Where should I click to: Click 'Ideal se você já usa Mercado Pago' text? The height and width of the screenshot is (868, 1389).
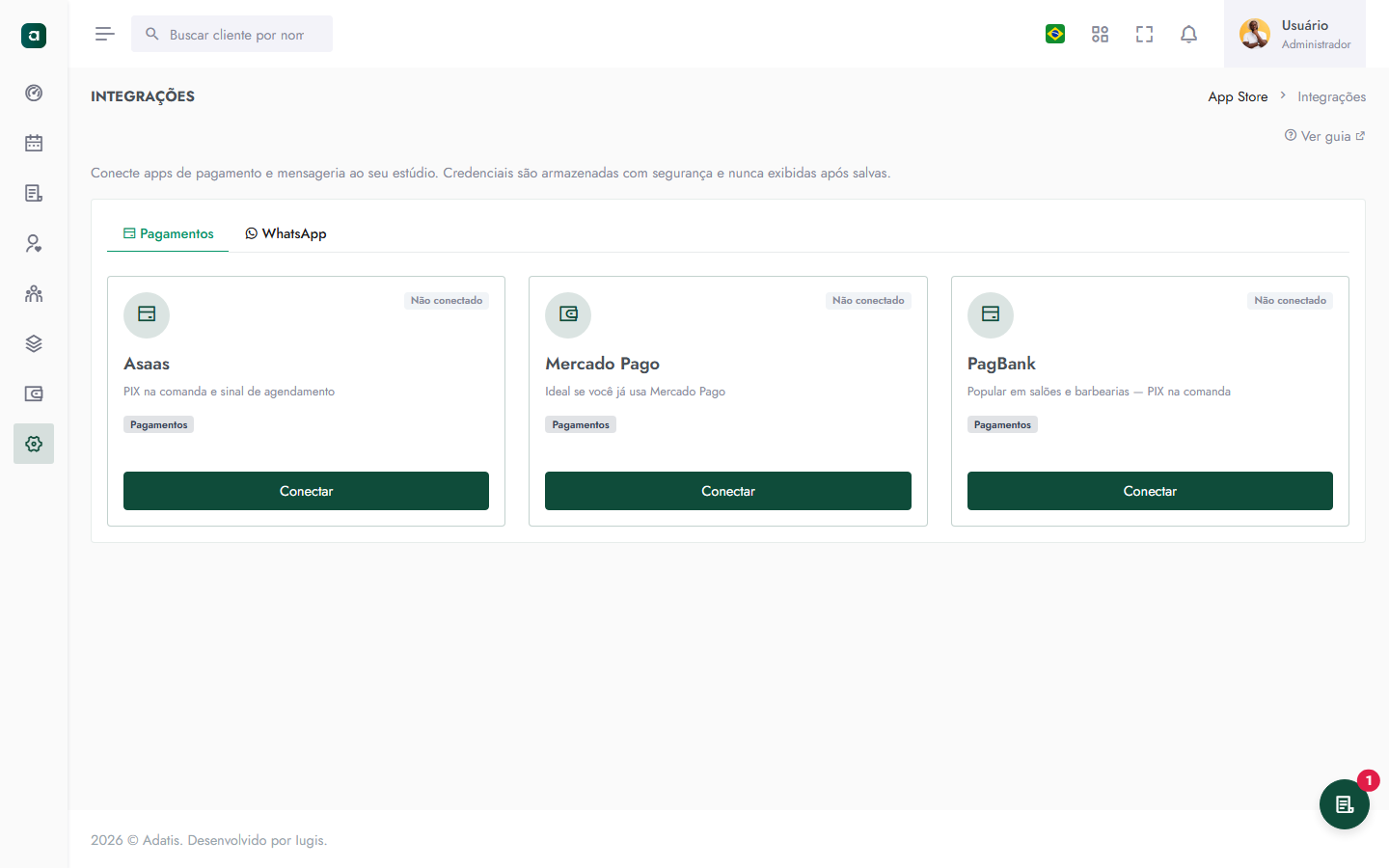(635, 392)
